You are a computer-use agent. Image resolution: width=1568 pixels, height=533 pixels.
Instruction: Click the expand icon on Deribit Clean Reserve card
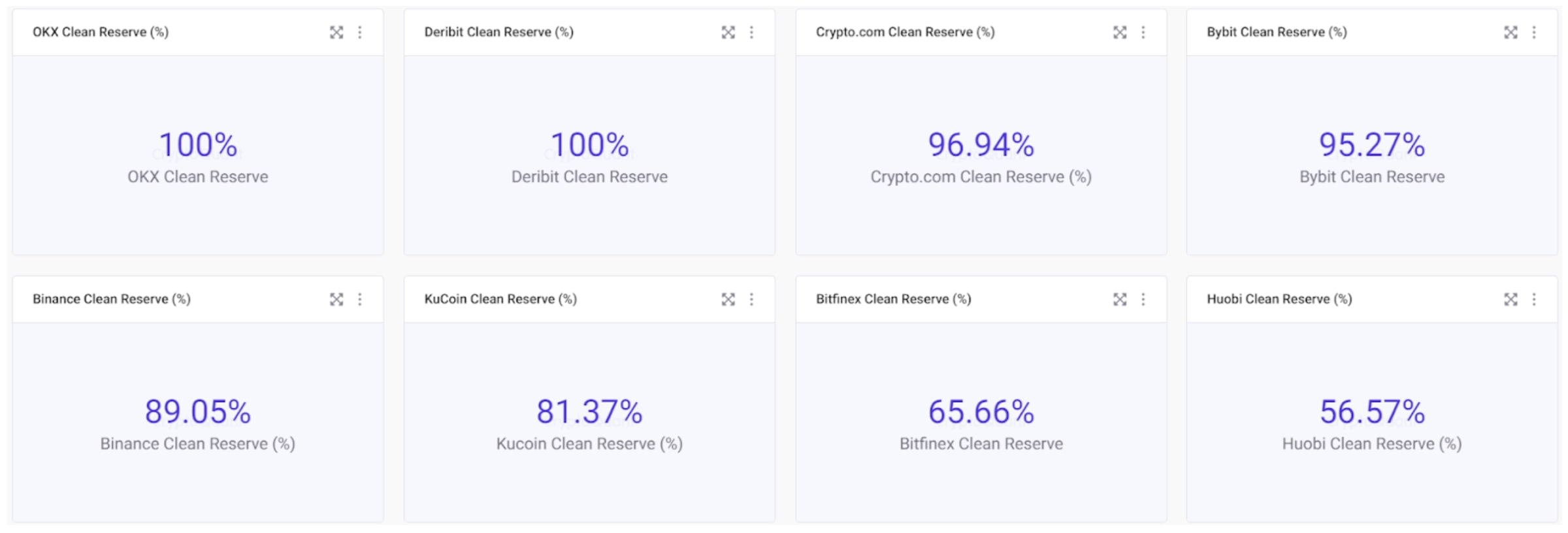728,32
